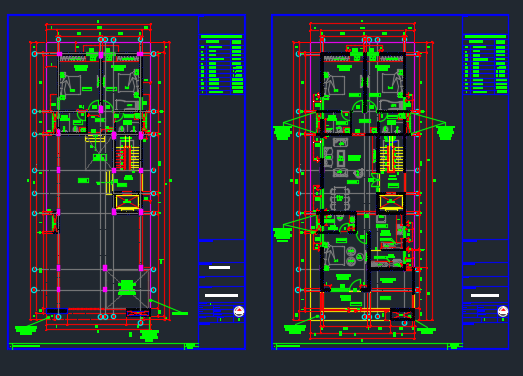Viewport: 523px width, 376px height.
Task: Click the company logo in right sheet's title block
Action: [x=503, y=311]
